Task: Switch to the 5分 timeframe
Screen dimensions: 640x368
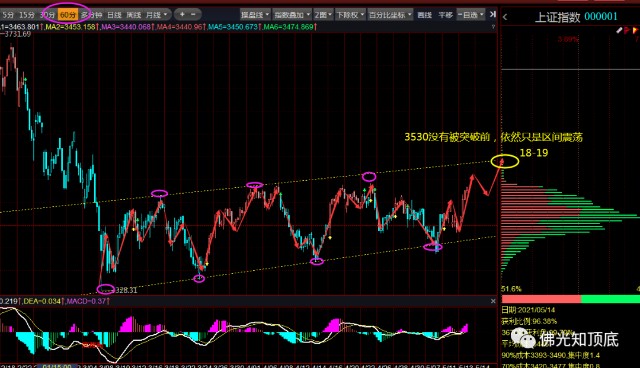Action: click(x=8, y=15)
